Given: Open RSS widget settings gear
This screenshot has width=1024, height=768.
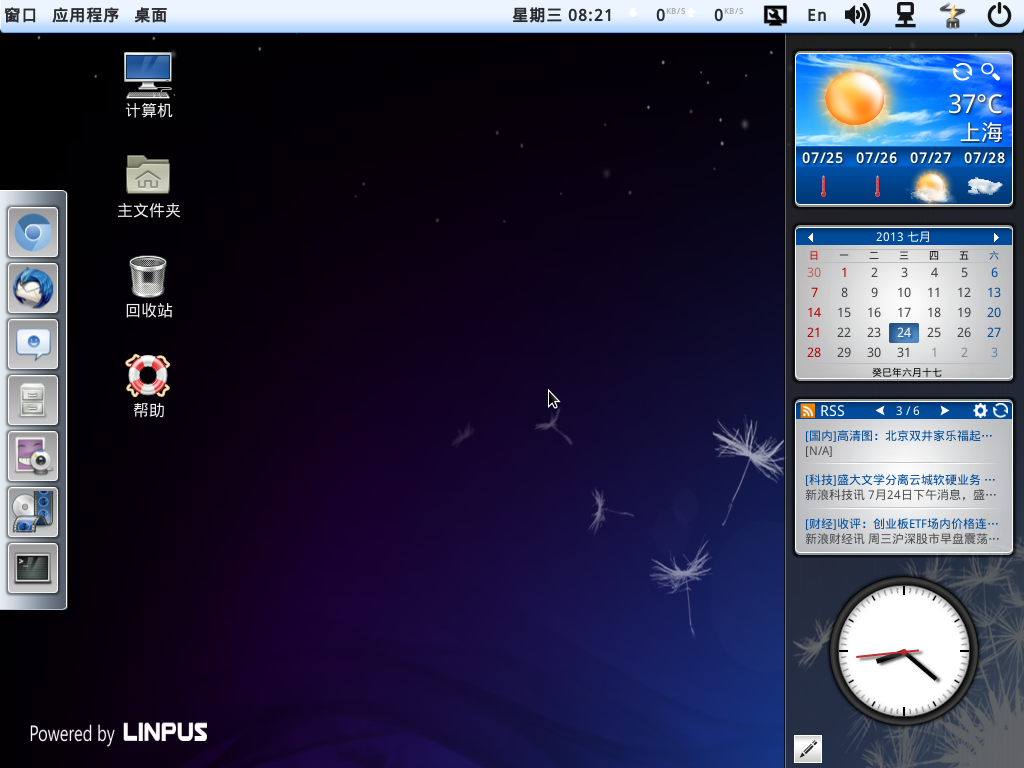Looking at the screenshot, I should point(980,410).
